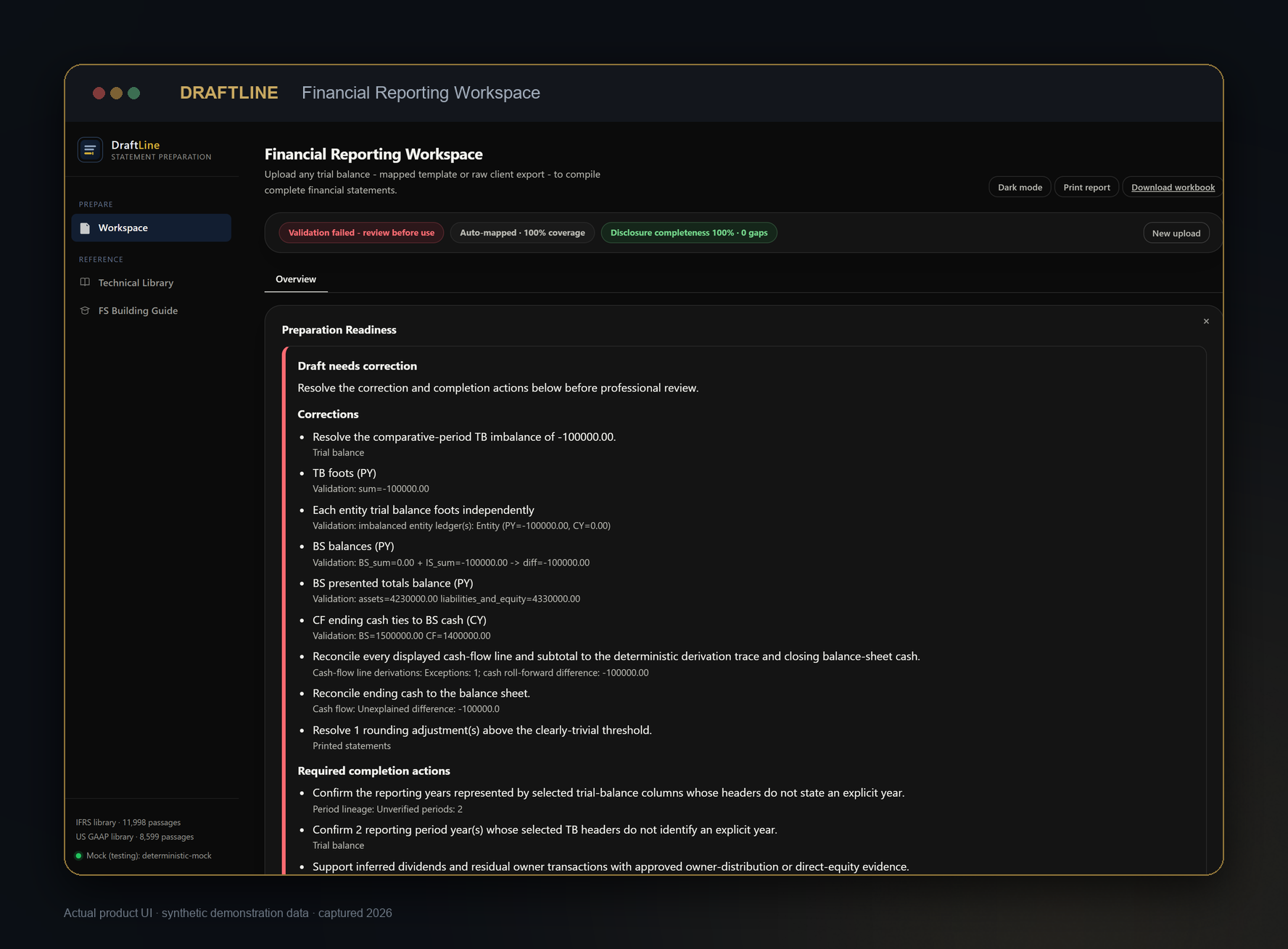Click the 'Preparation Readiness' heading
The image size is (1288, 949).
(x=339, y=330)
